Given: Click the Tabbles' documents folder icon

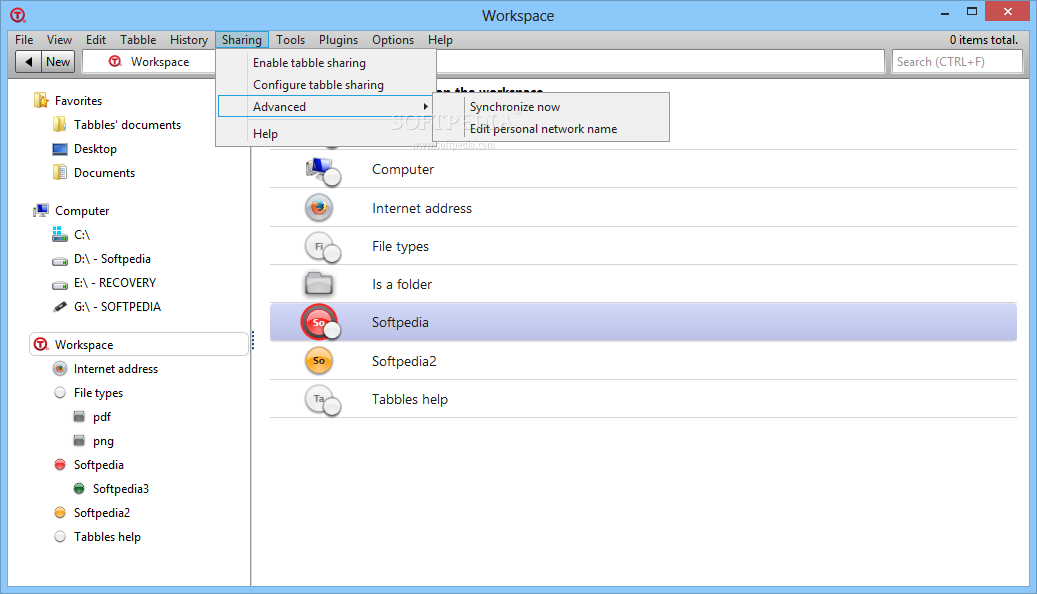Looking at the screenshot, I should (x=60, y=124).
